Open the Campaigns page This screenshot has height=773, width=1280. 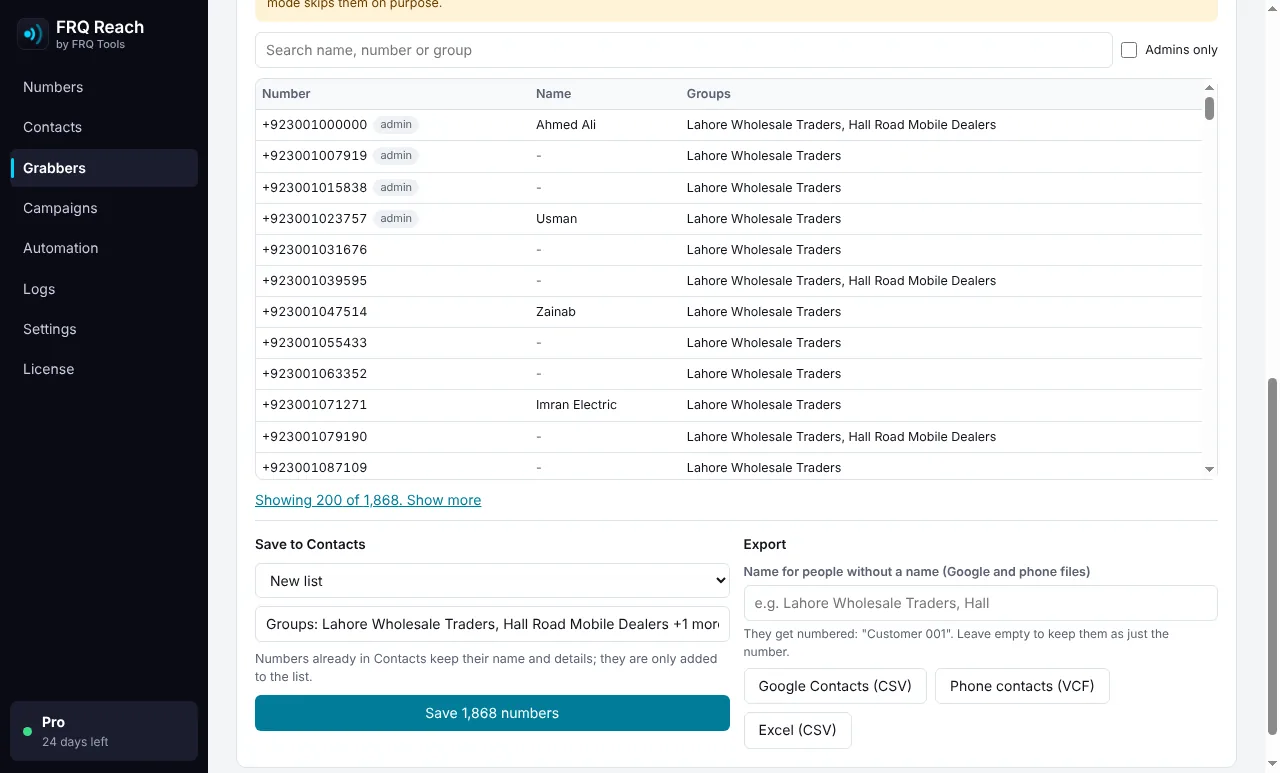tap(104, 208)
